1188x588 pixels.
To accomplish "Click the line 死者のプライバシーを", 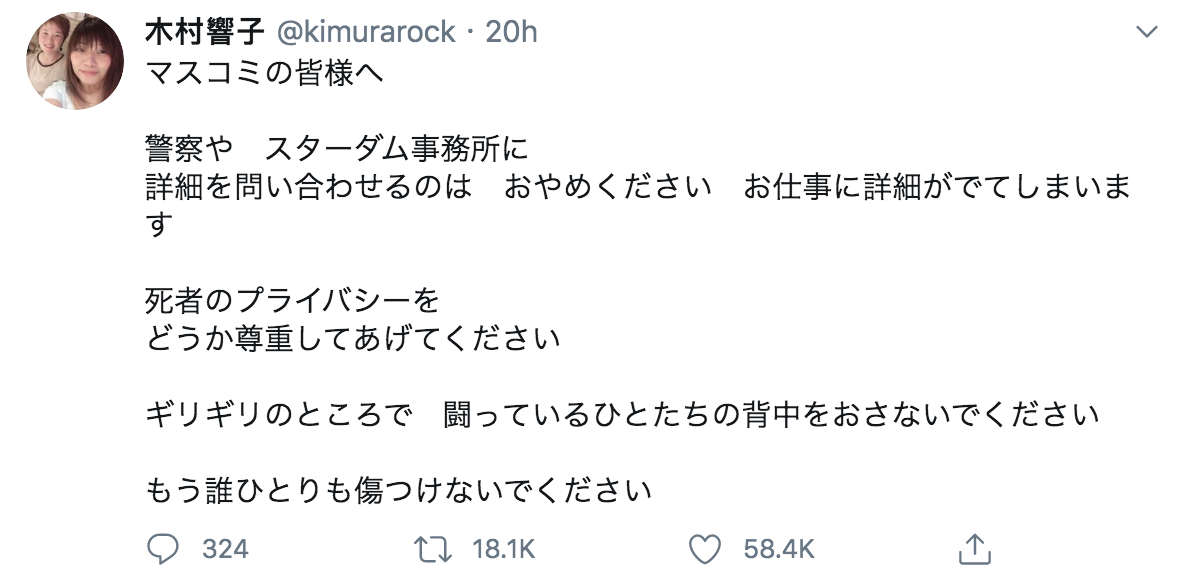I will (292, 300).
